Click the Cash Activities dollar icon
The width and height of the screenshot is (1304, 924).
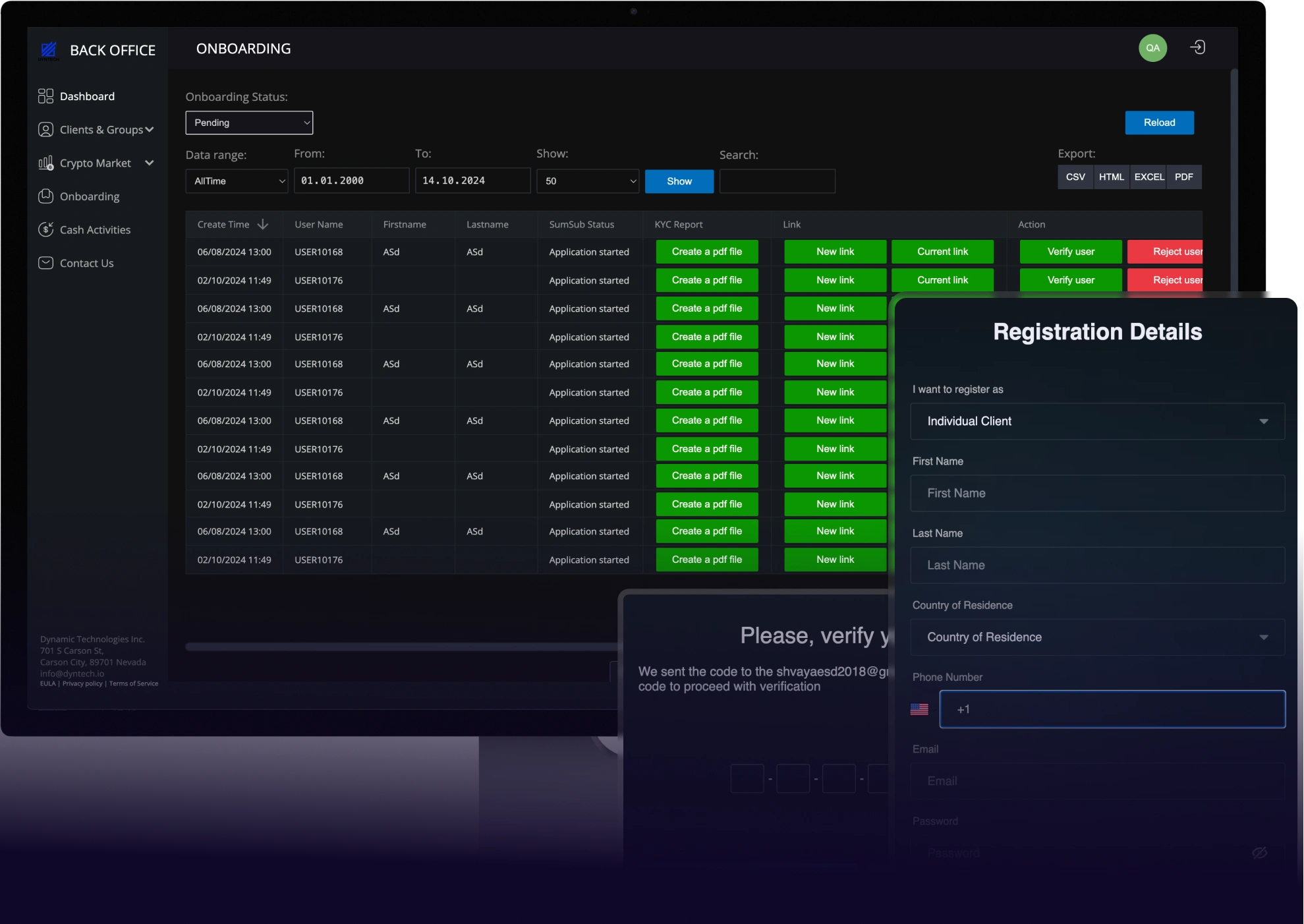pos(45,229)
